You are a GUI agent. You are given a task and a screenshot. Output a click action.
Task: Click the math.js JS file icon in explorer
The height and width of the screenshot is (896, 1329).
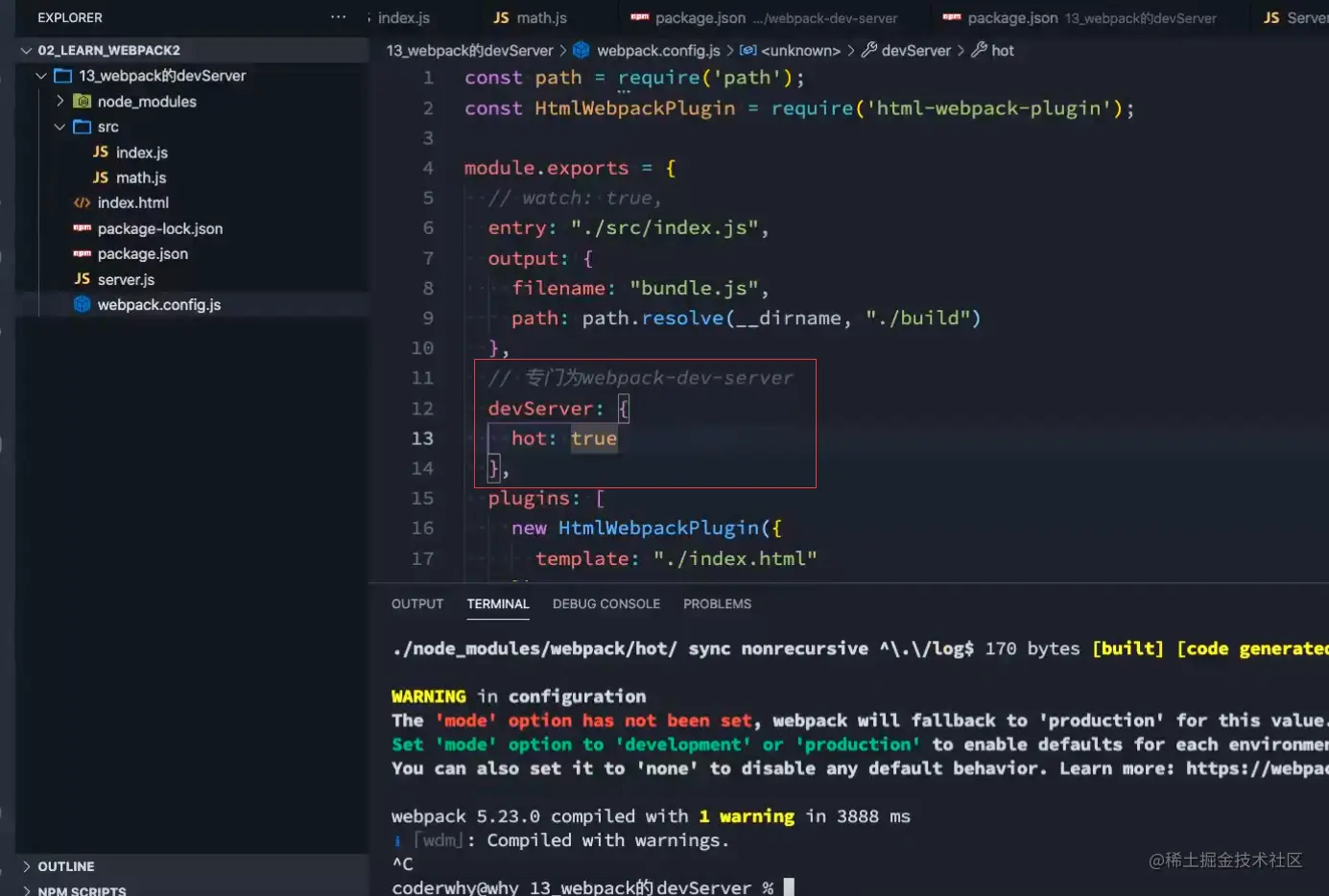coord(101,177)
